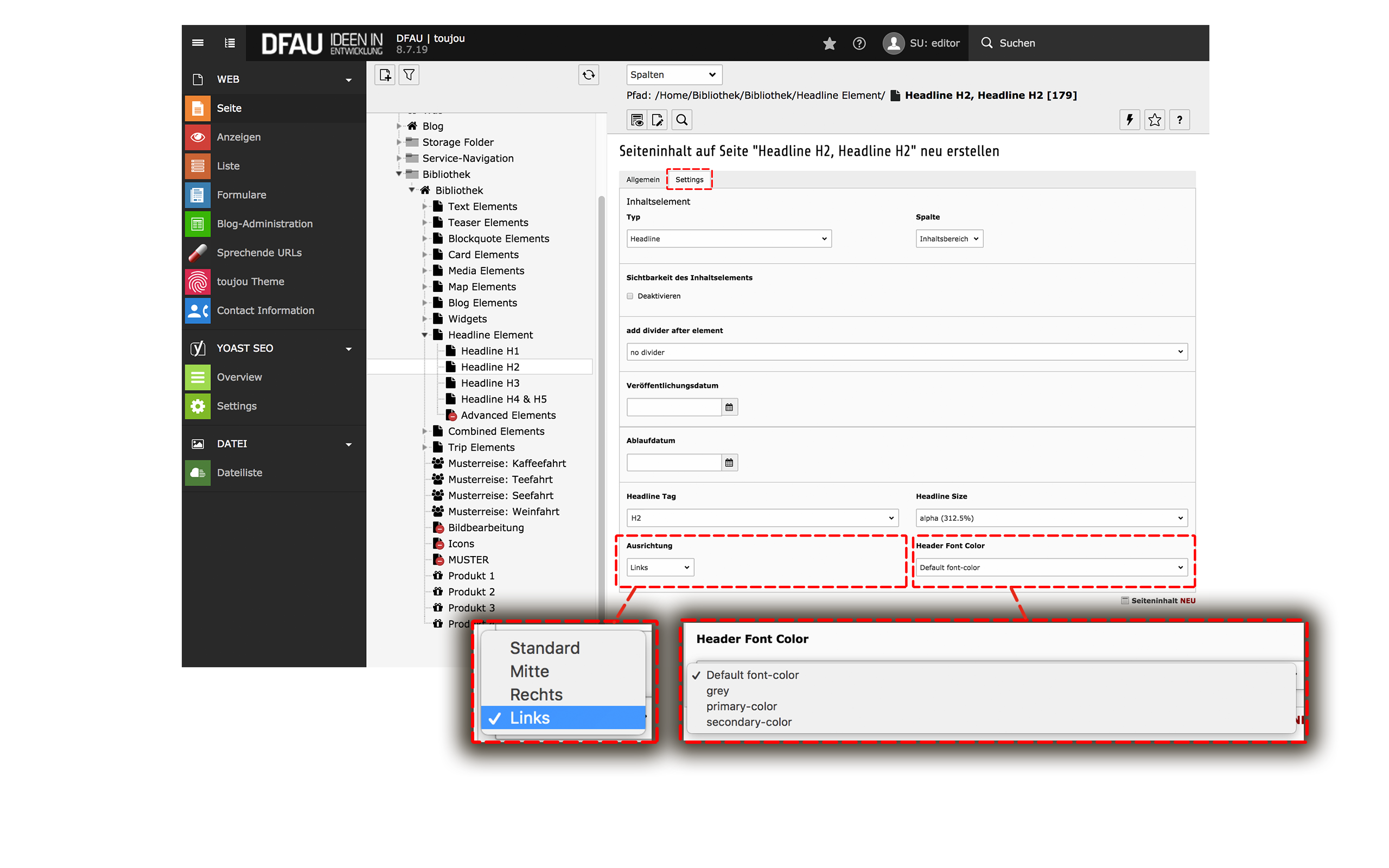This screenshot has height=868, width=1389.
Task: Open the help question mark icon in top bar
Action: click(859, 43)
